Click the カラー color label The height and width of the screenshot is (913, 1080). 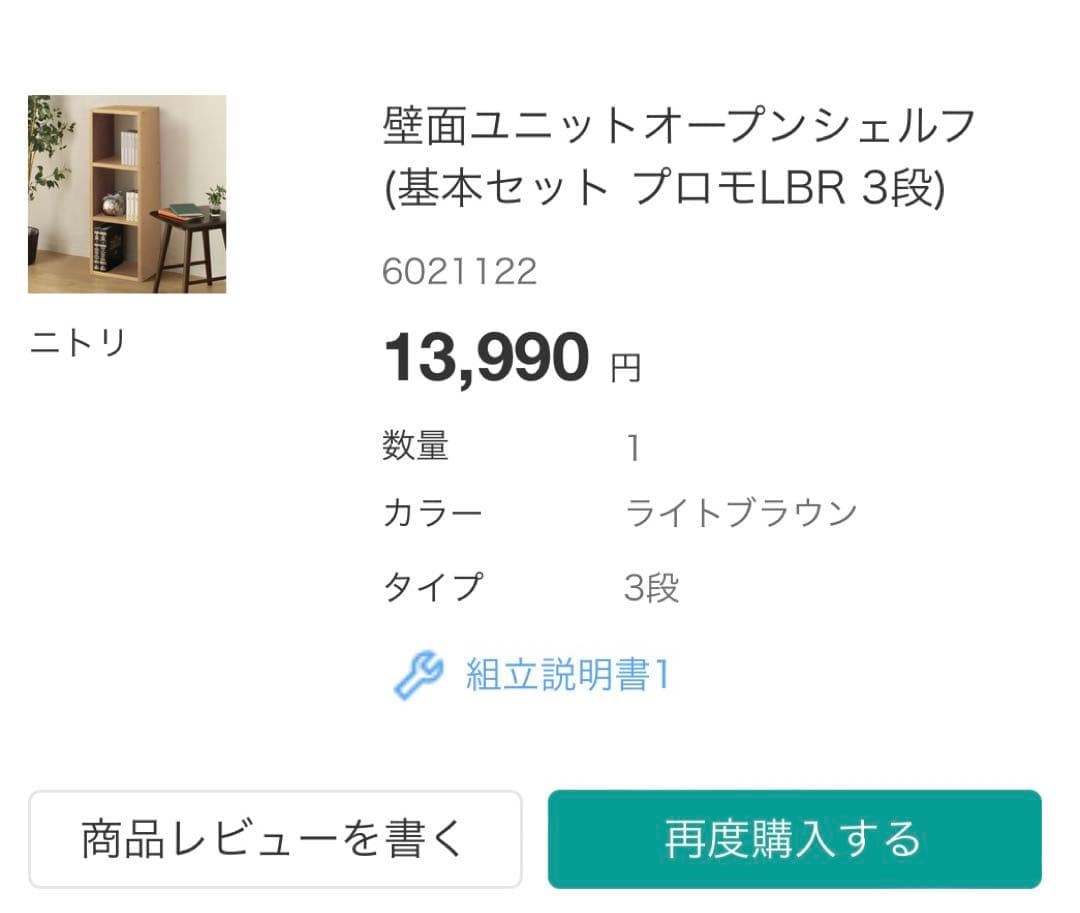432,514
